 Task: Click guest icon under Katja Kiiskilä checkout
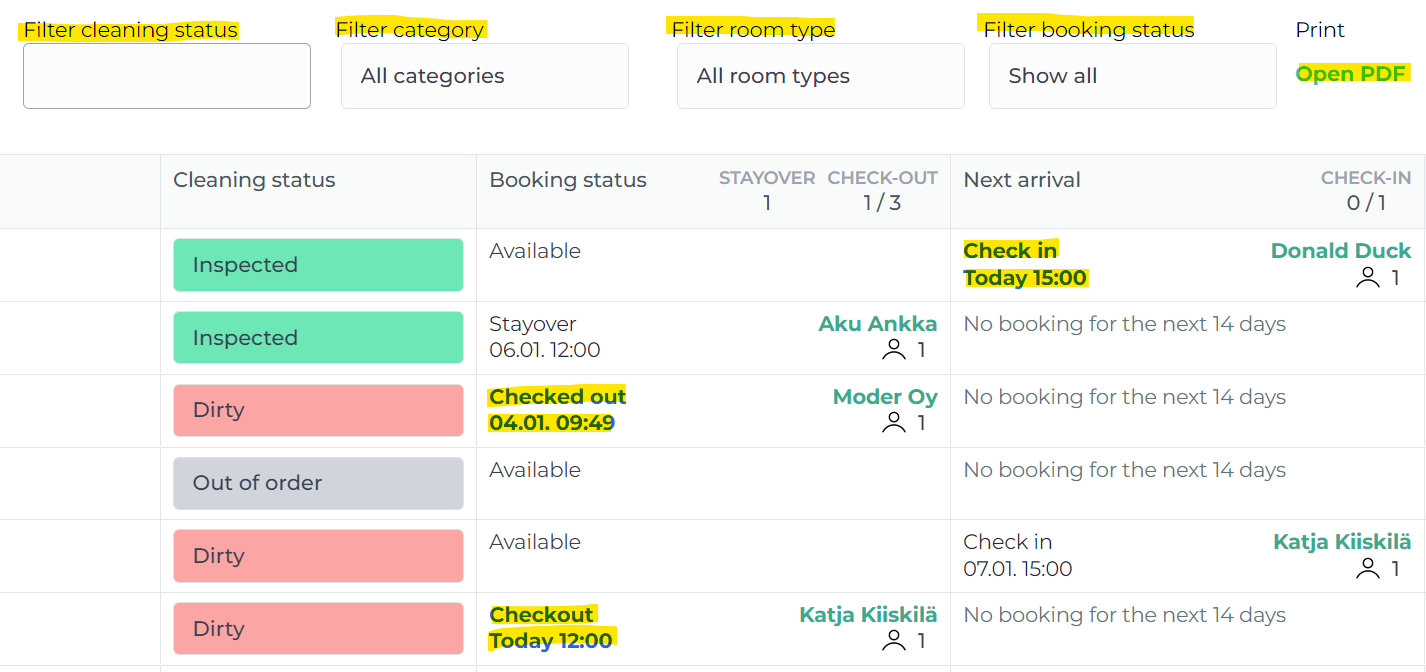point(893,641)
